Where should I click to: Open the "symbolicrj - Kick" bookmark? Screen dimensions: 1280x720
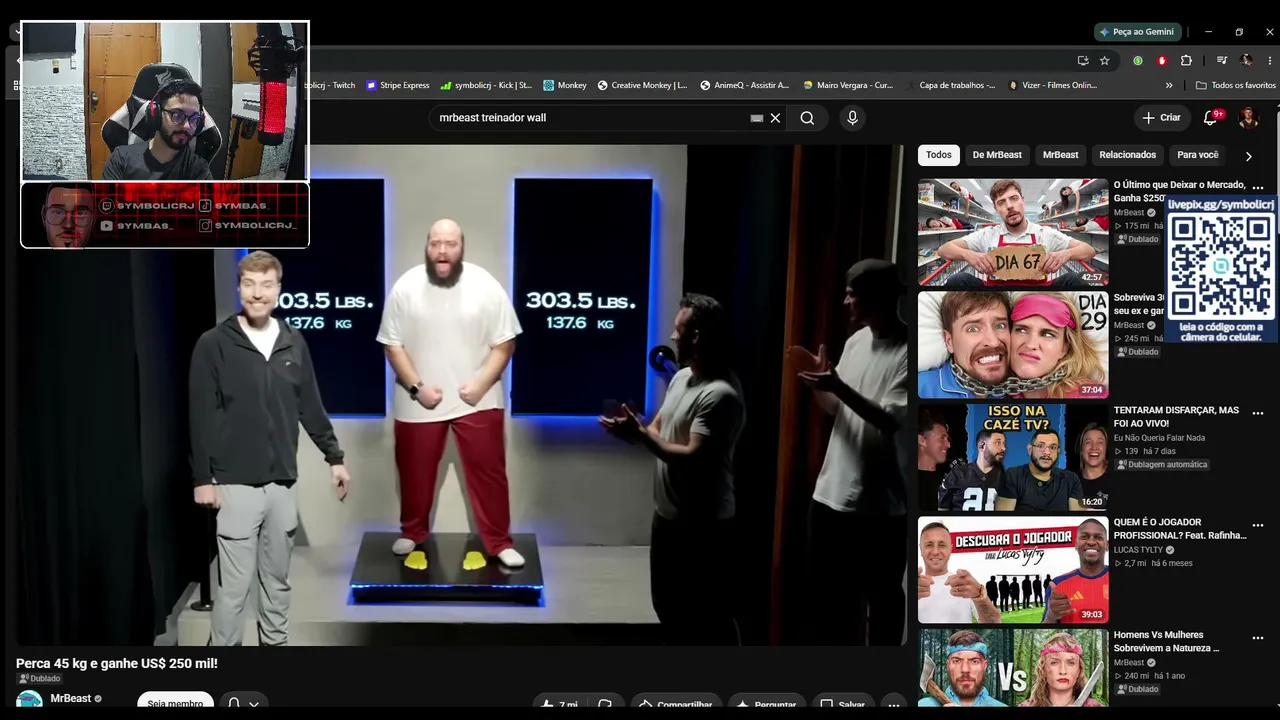point(486,86)
